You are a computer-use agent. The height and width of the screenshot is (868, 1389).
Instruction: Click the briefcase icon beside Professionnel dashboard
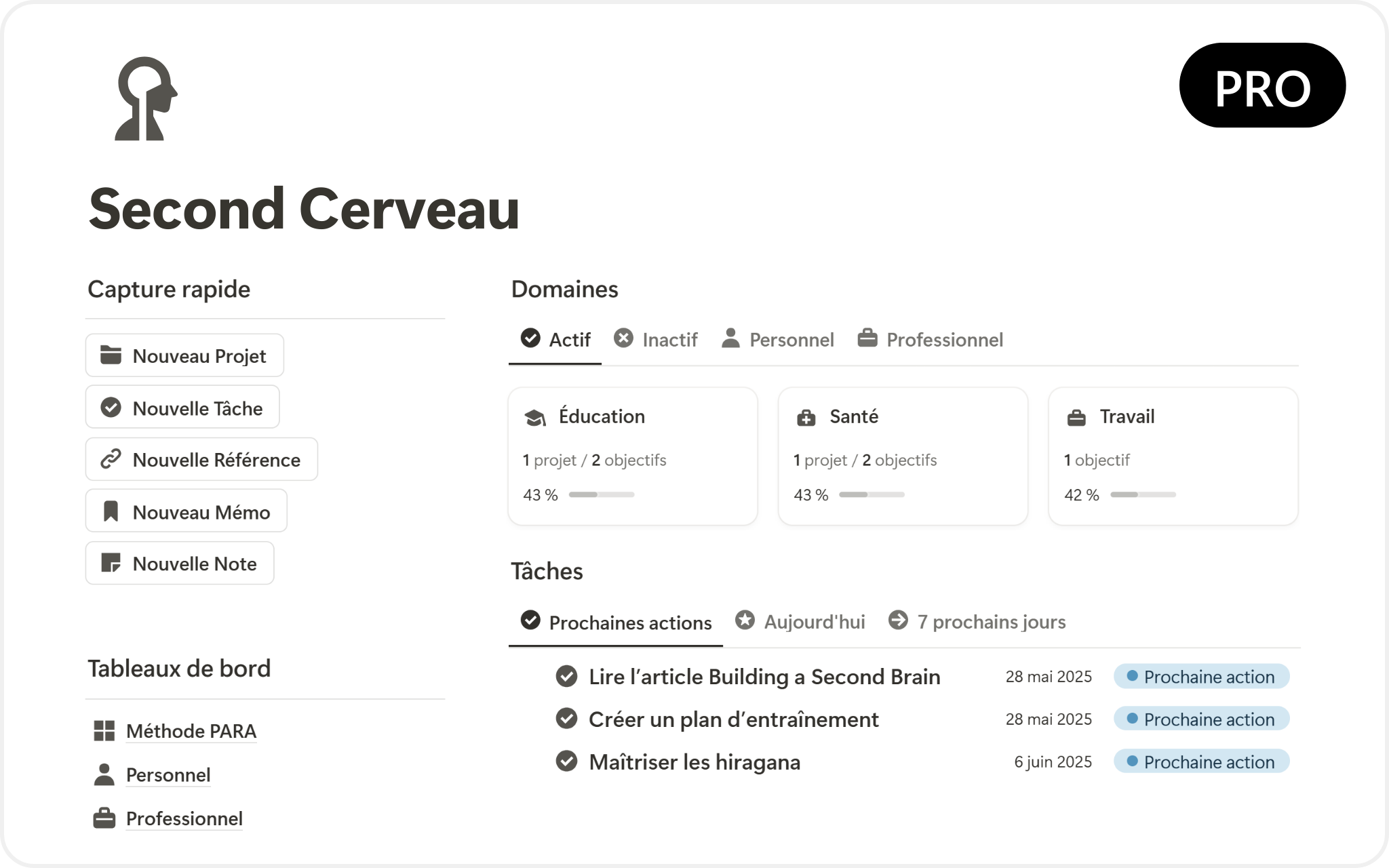pyautogui.click(x=104, y=818)
